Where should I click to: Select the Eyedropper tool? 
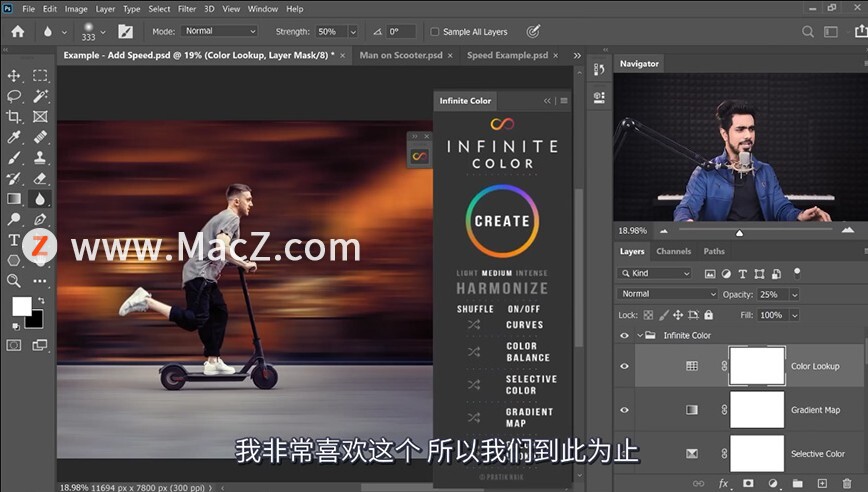click(14, 137)
